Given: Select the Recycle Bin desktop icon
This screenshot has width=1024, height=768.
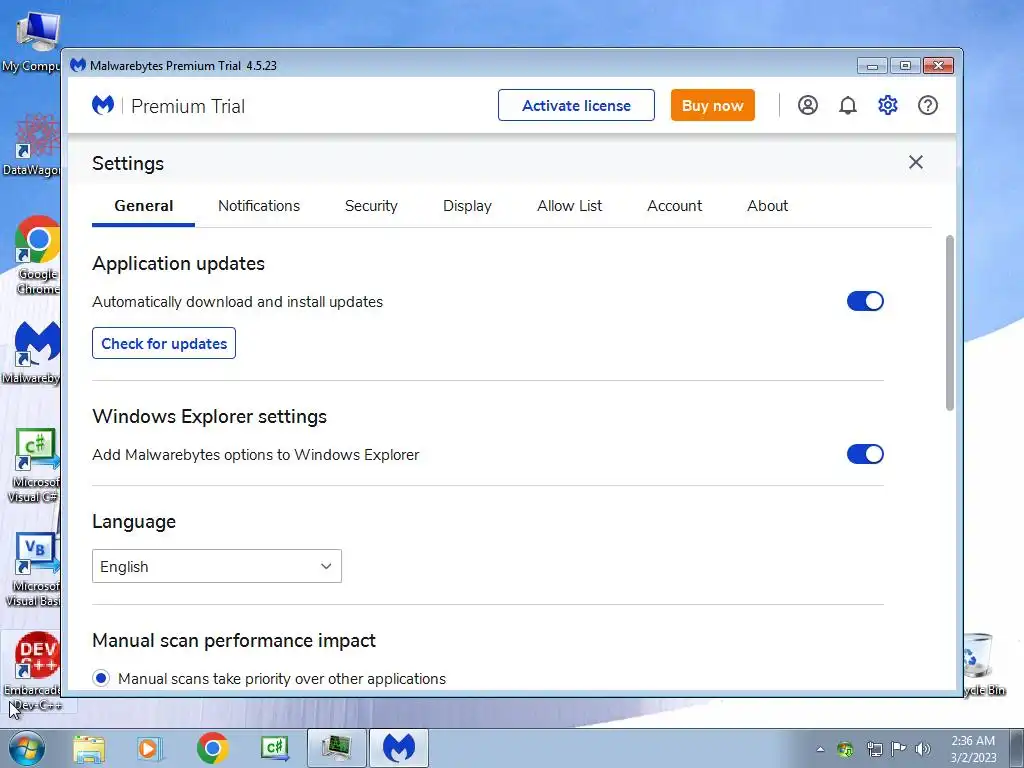Looking at the screenshot, I should pos(983,665).
